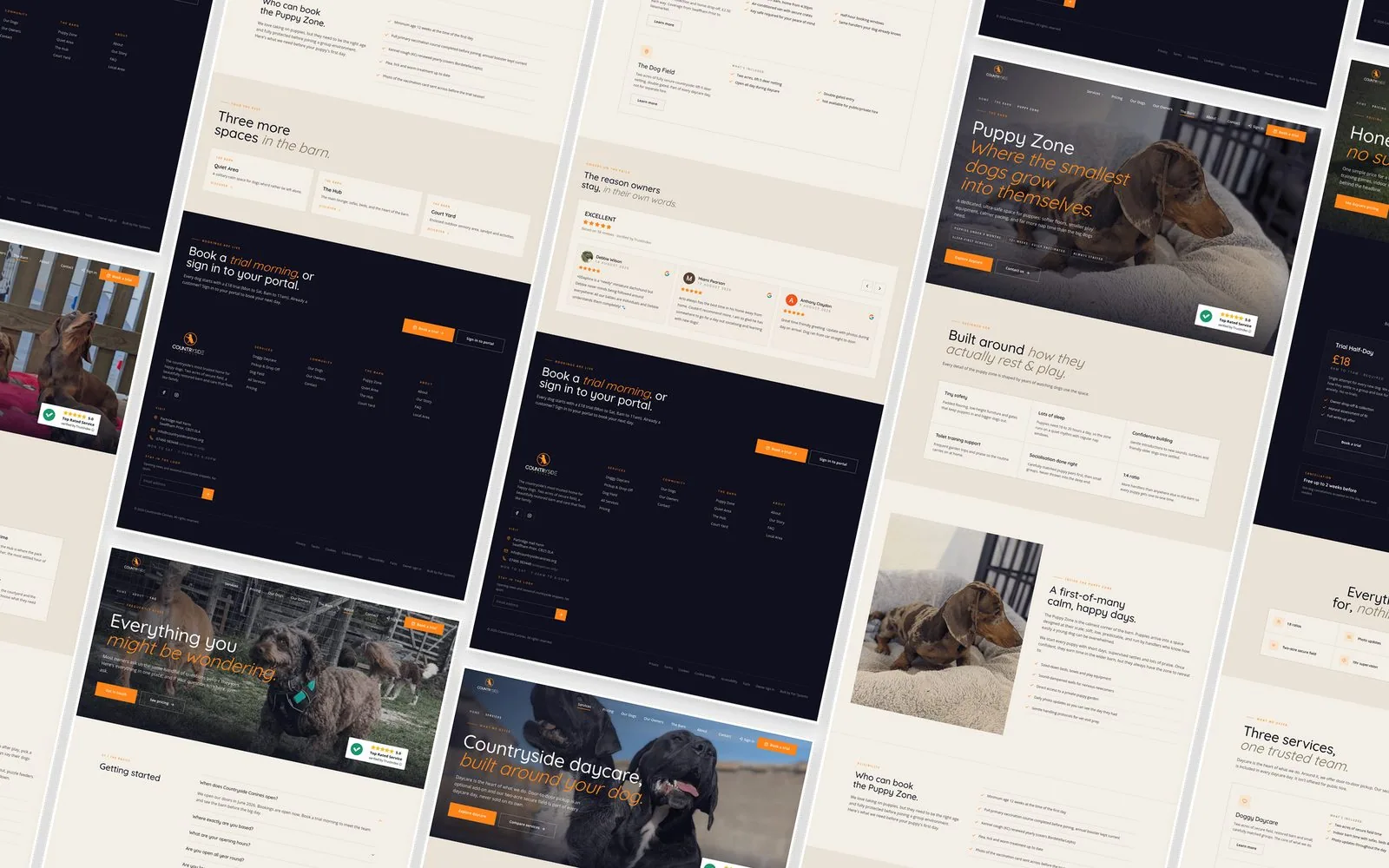Click Puppy Zone link in reviews page footer
Screen dimensions: 1389x868
pos(725,502)
